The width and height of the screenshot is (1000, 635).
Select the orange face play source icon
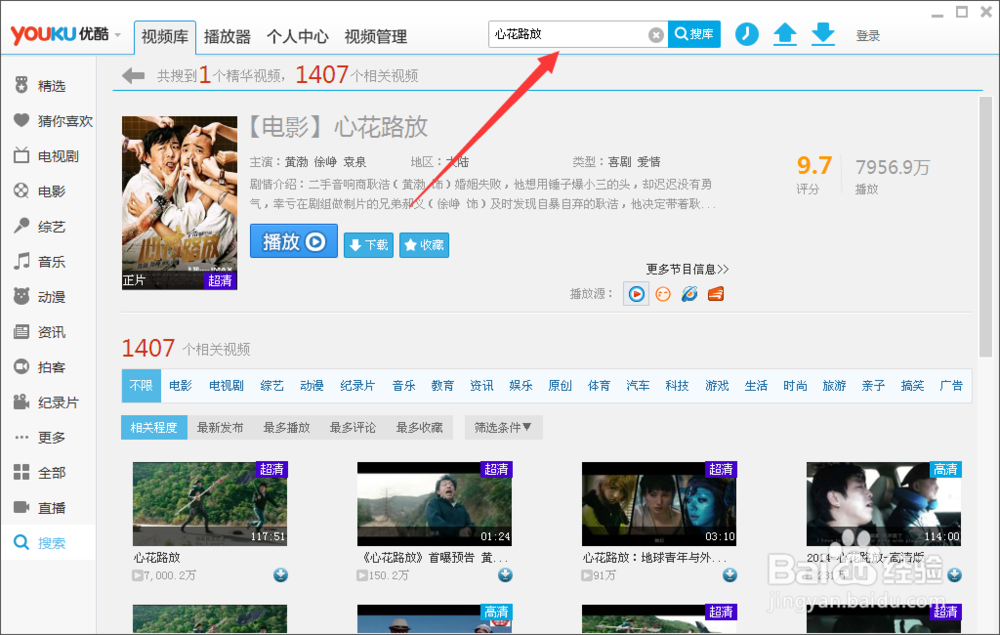(x=663, y=294)
